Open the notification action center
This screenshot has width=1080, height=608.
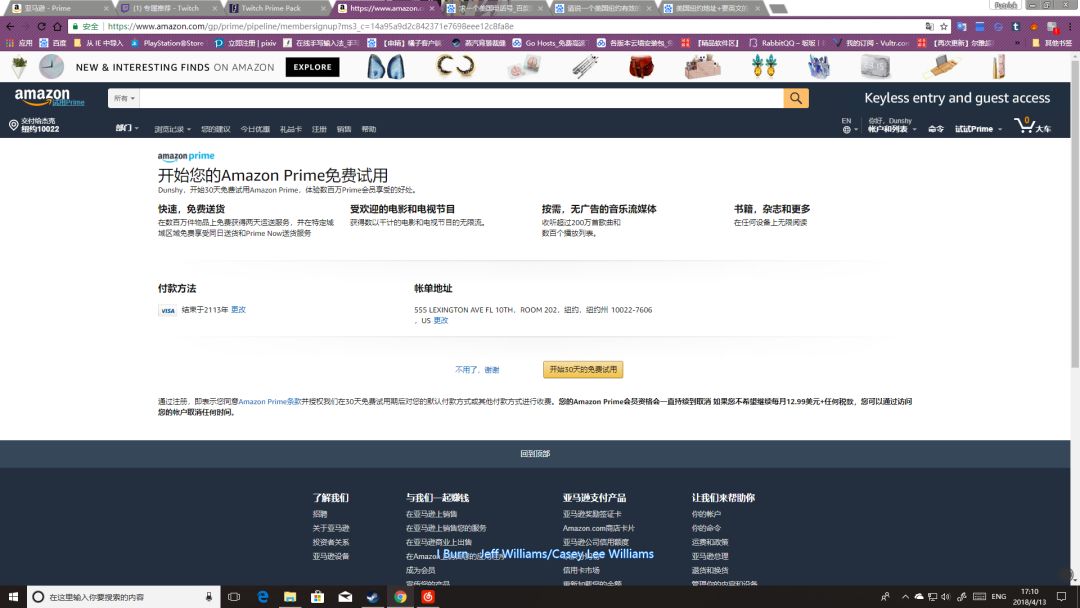click(1061, 596)
